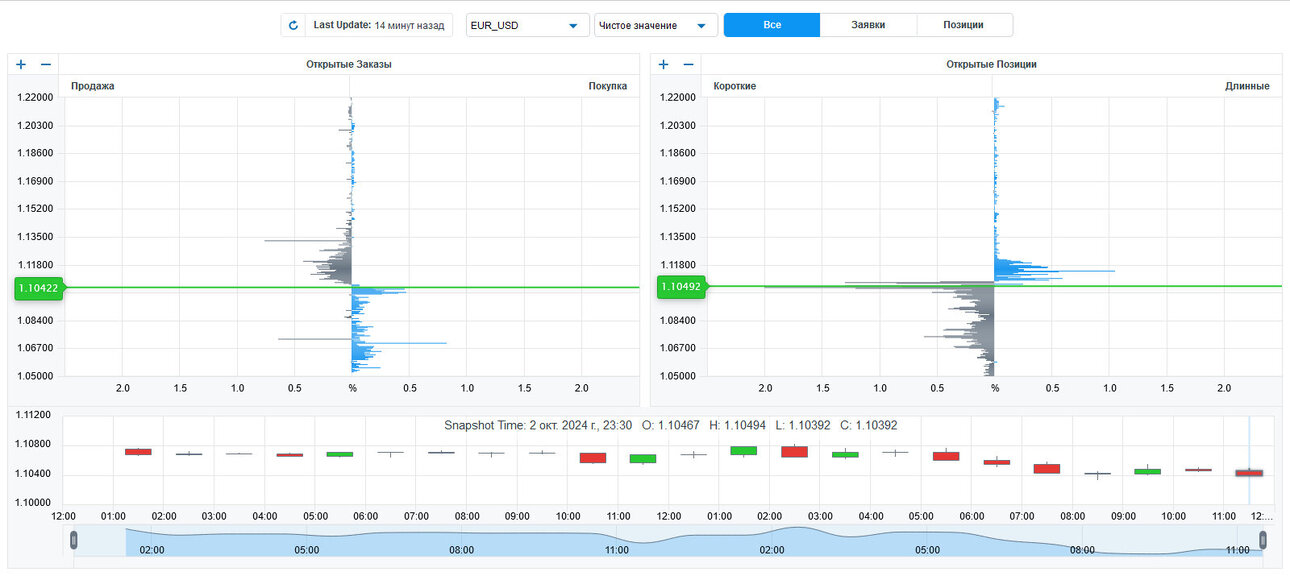
Task: Click the 1.10492 price marker
Action: point(681,286)
